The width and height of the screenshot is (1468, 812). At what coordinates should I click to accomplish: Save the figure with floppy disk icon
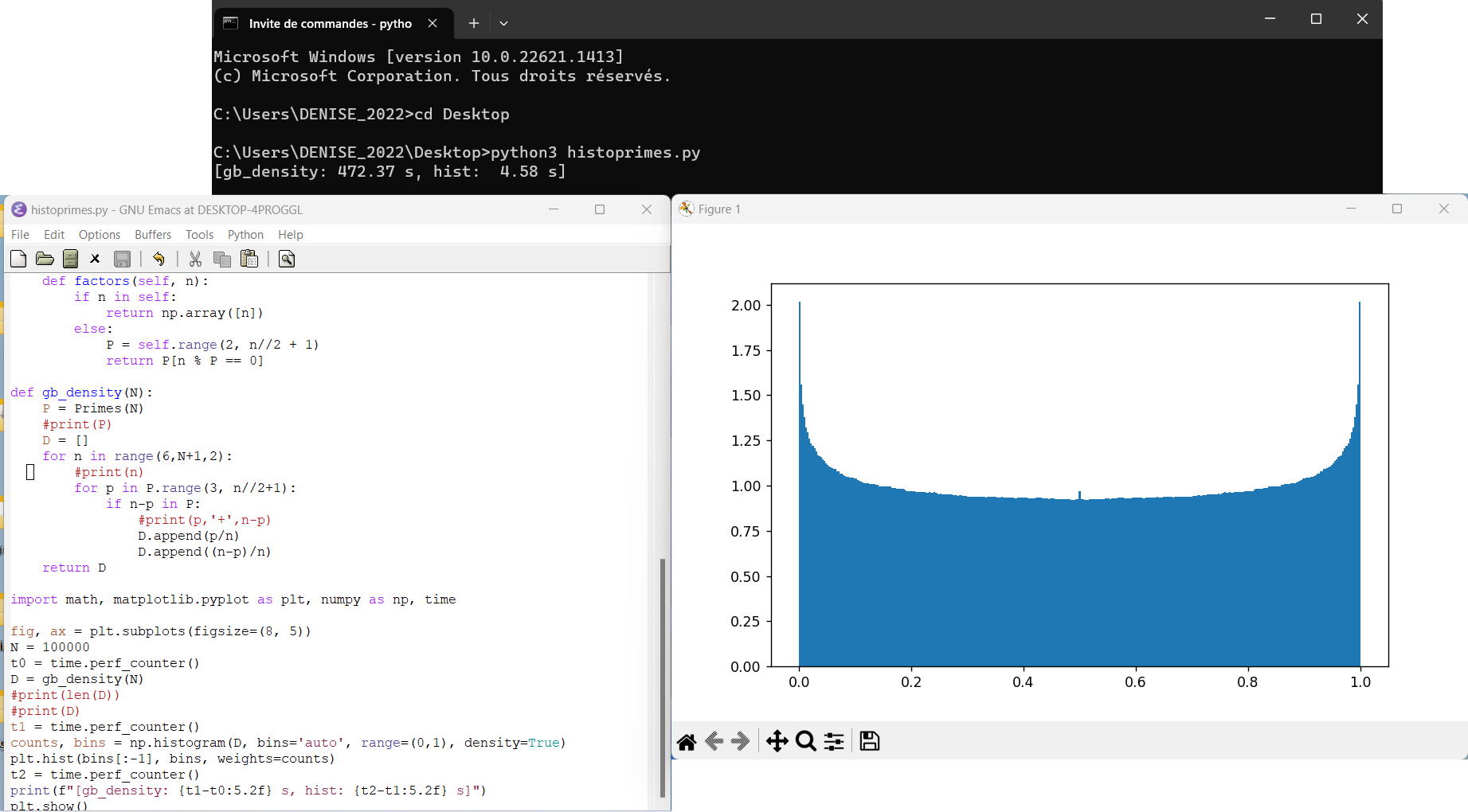870,742
